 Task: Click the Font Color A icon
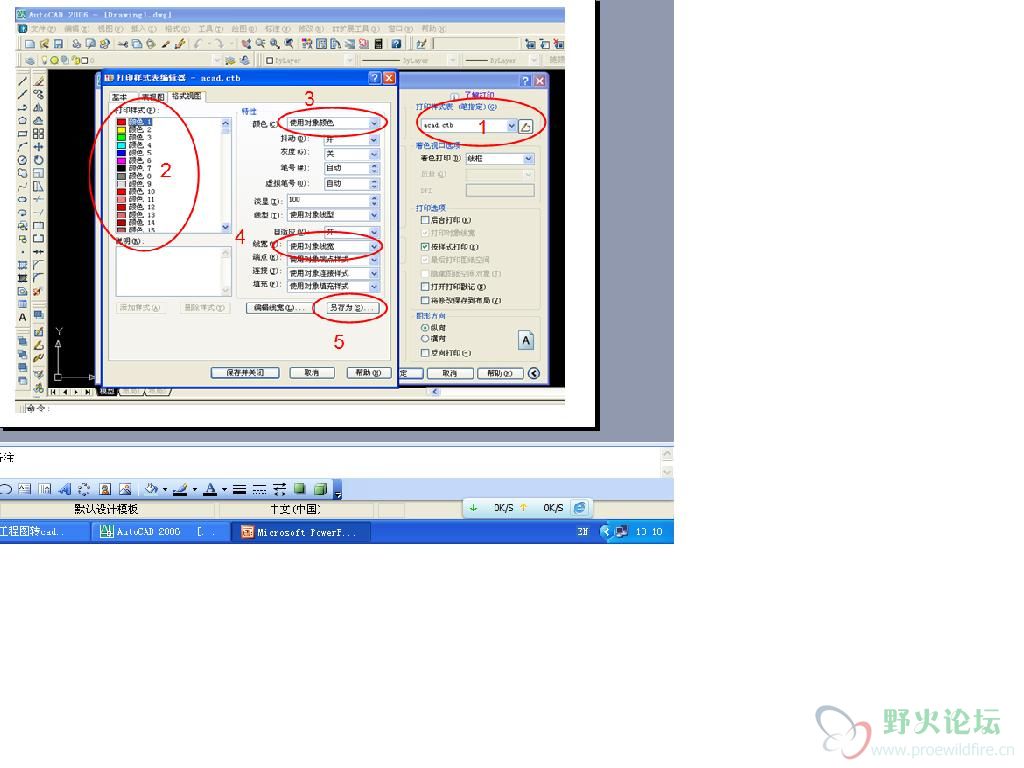(210, 488)
